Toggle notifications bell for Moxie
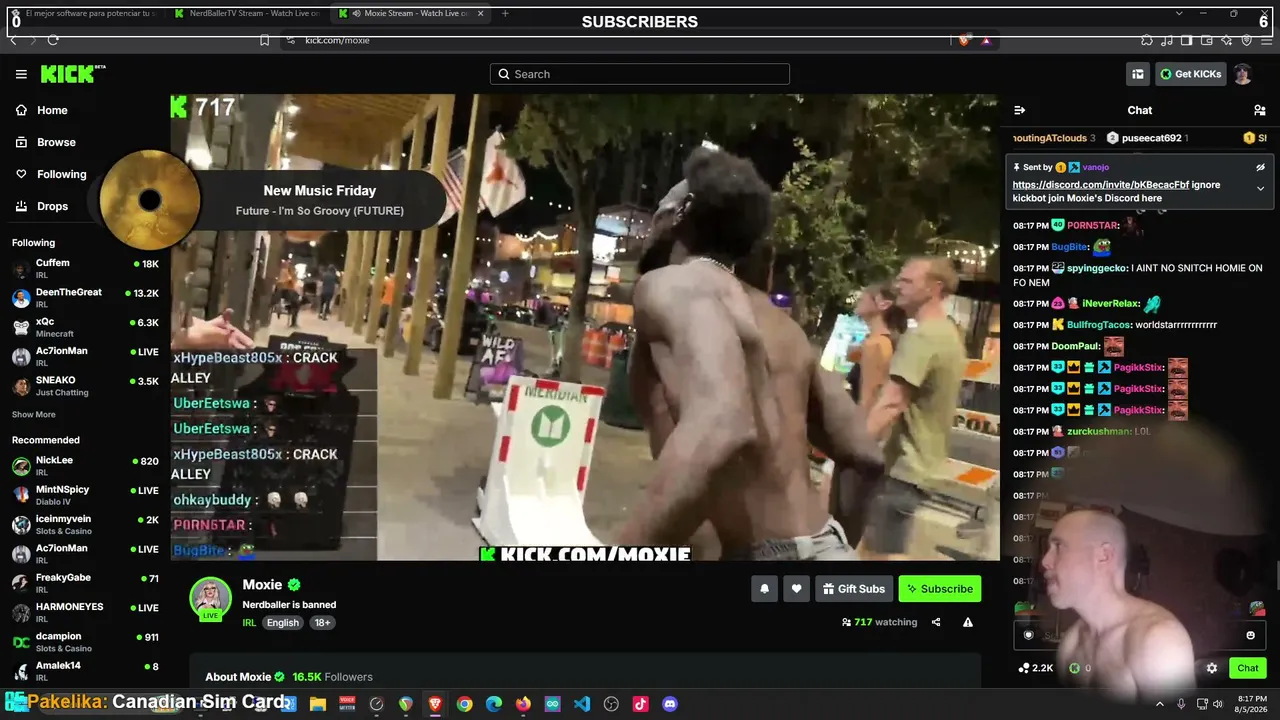The image size is (1280, 720). (764, 589)
